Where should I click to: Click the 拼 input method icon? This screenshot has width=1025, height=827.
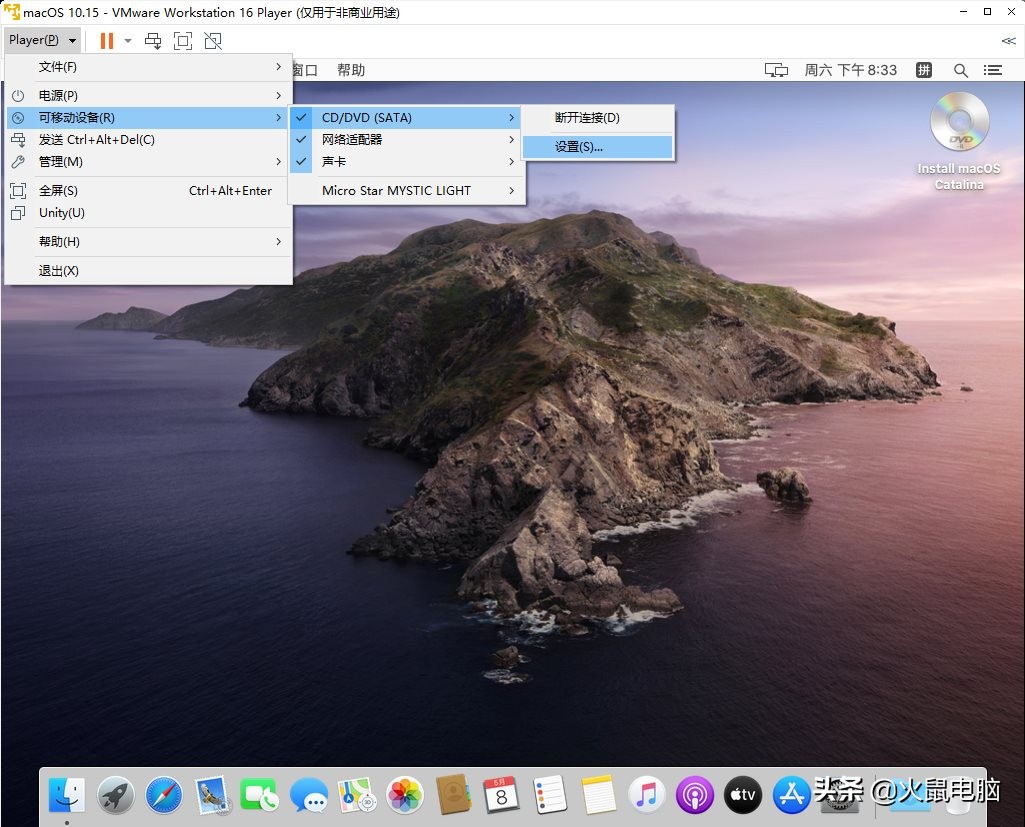tap(924, 70)
